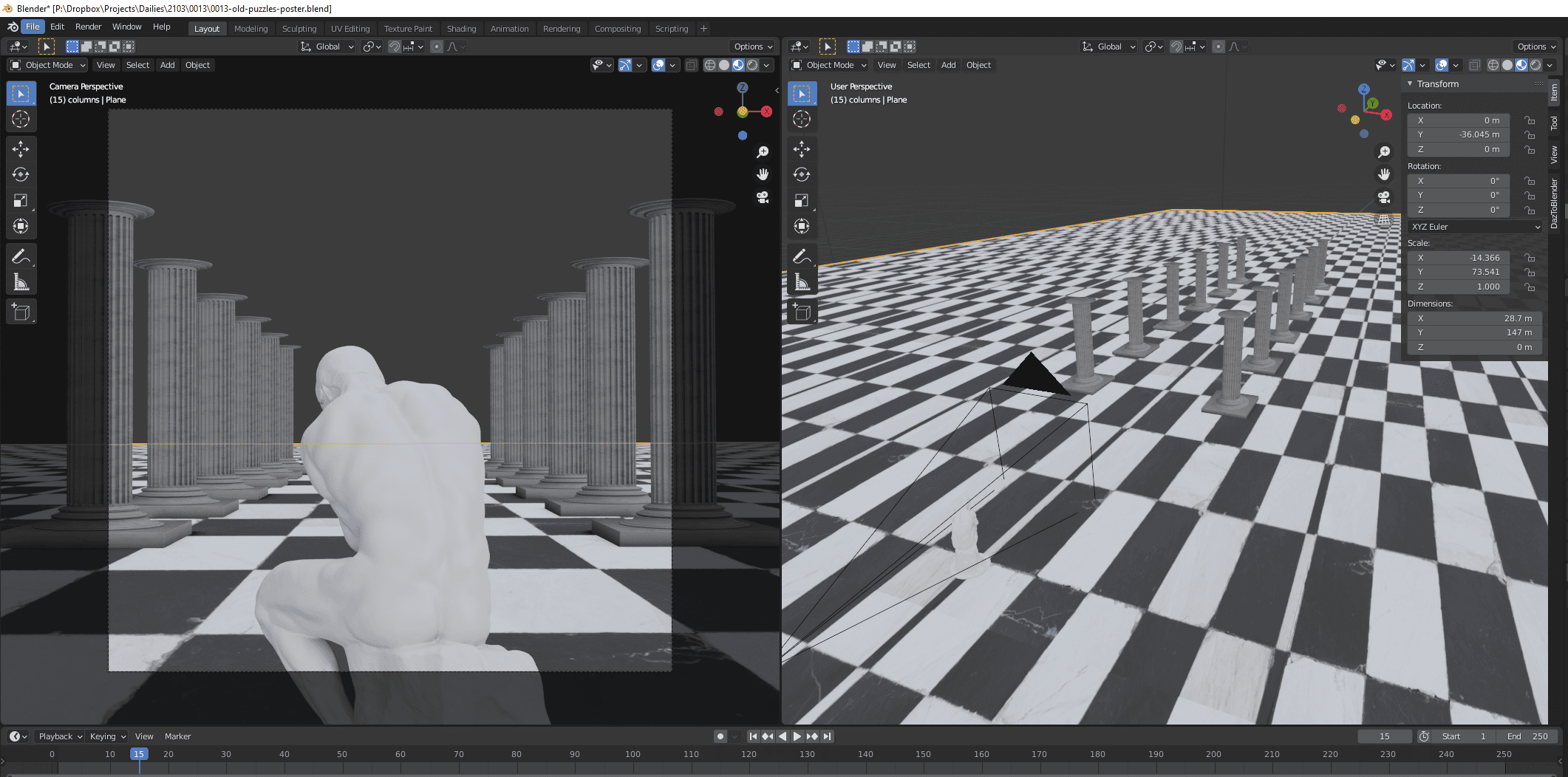Switch to the Shading workspace tab

[x=461, y=29]
